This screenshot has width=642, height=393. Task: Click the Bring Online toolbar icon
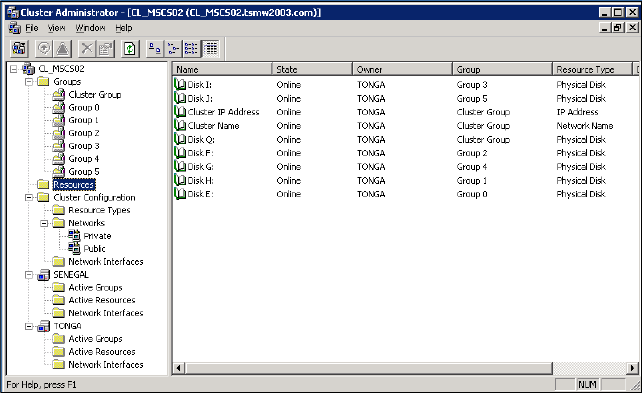[x=44, y=49]
